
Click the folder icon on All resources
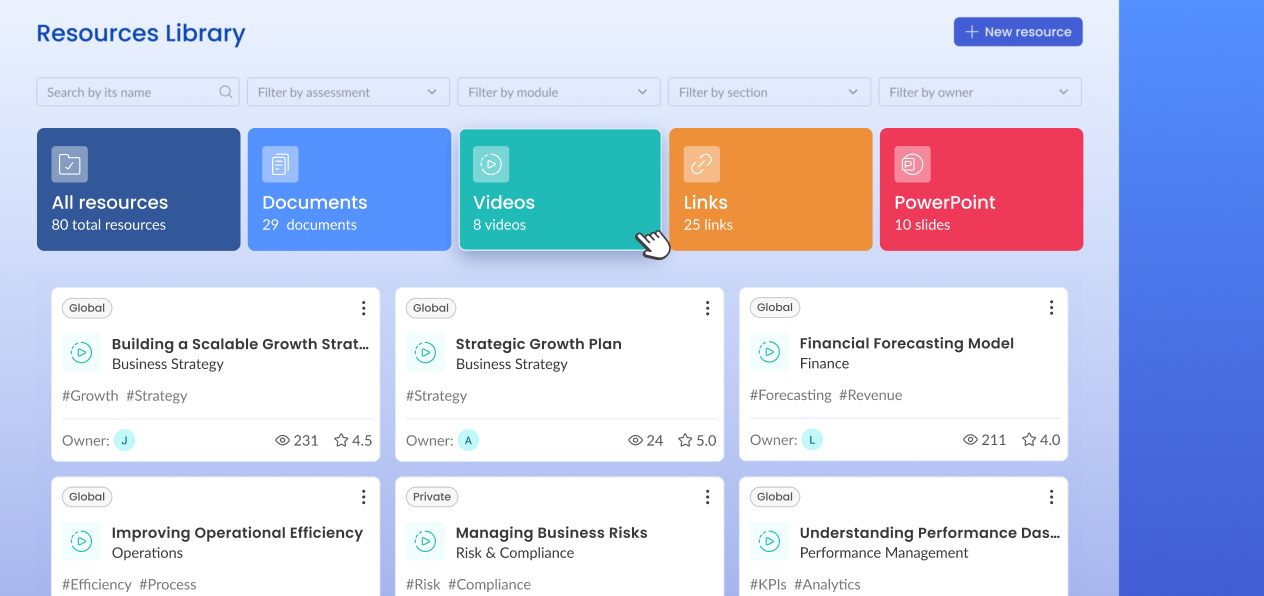point(70,164)
